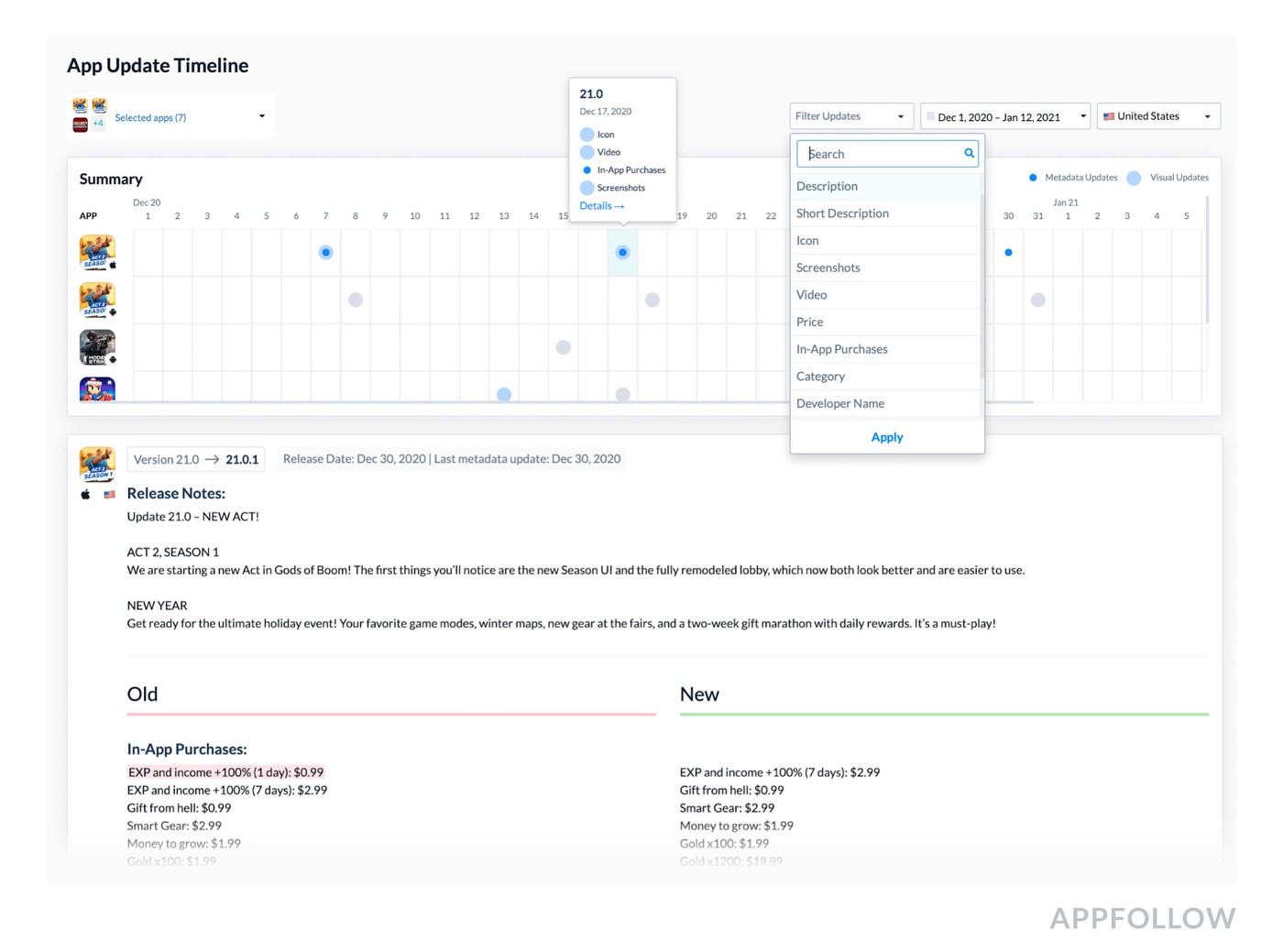Click the fourth app icon in Summary
The height and width of the screenshot is (952, 1283).
[97, 389]
